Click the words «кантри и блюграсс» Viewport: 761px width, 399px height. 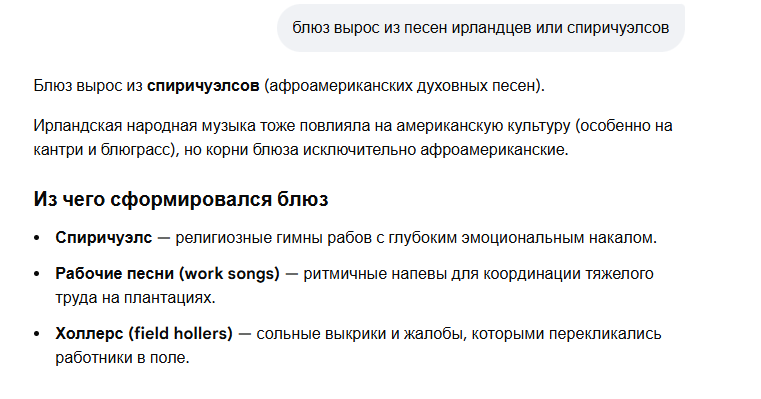click(x=102, y=150)
